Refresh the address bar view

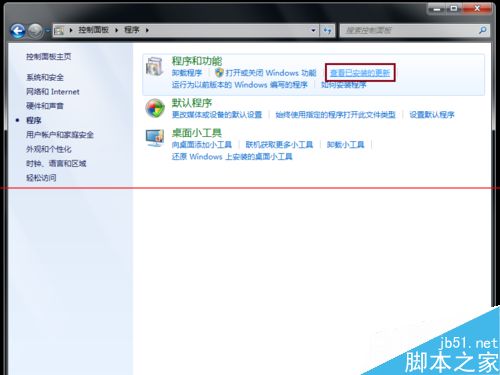[327, 31]
